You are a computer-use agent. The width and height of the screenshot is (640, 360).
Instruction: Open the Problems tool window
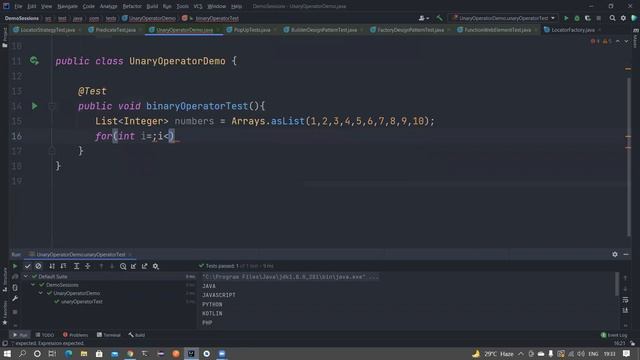[x=75, y=335]
